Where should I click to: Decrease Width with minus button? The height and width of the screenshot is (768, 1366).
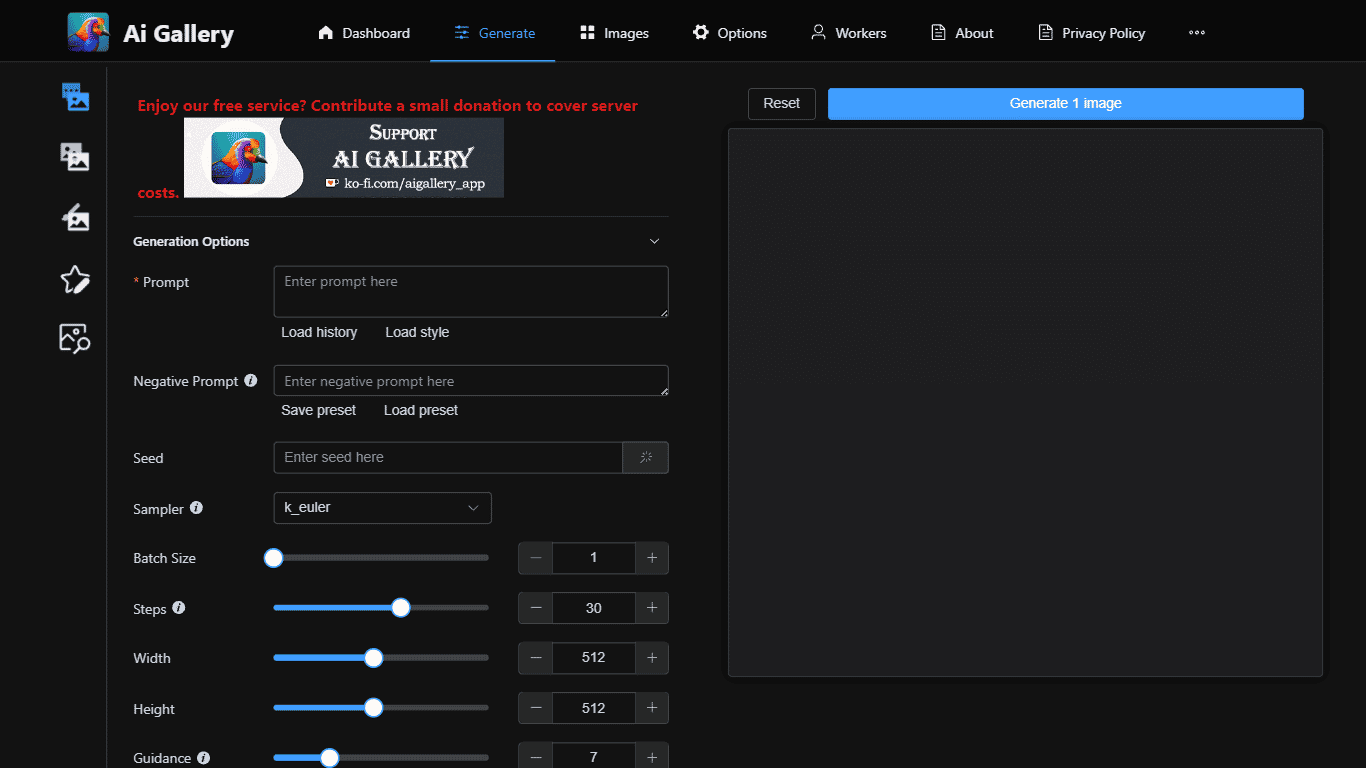(x=536, y=658)
